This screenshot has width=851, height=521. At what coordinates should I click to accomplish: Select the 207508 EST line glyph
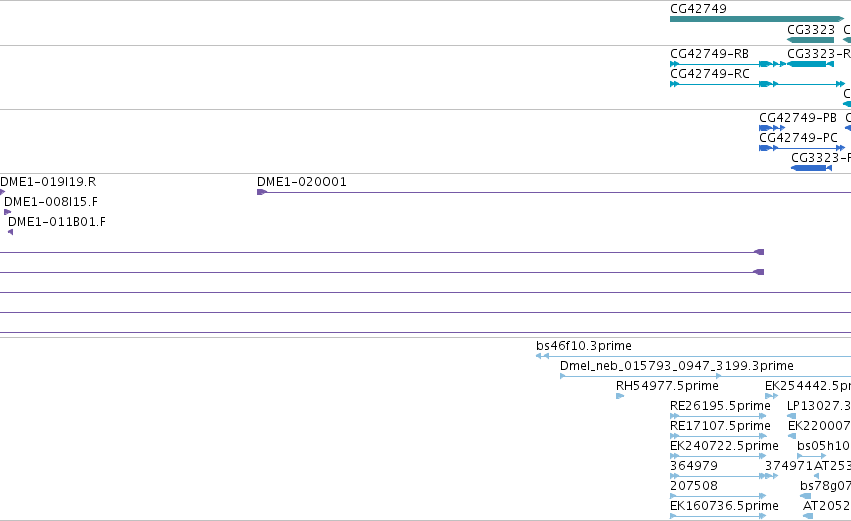(x=718, y=497)
